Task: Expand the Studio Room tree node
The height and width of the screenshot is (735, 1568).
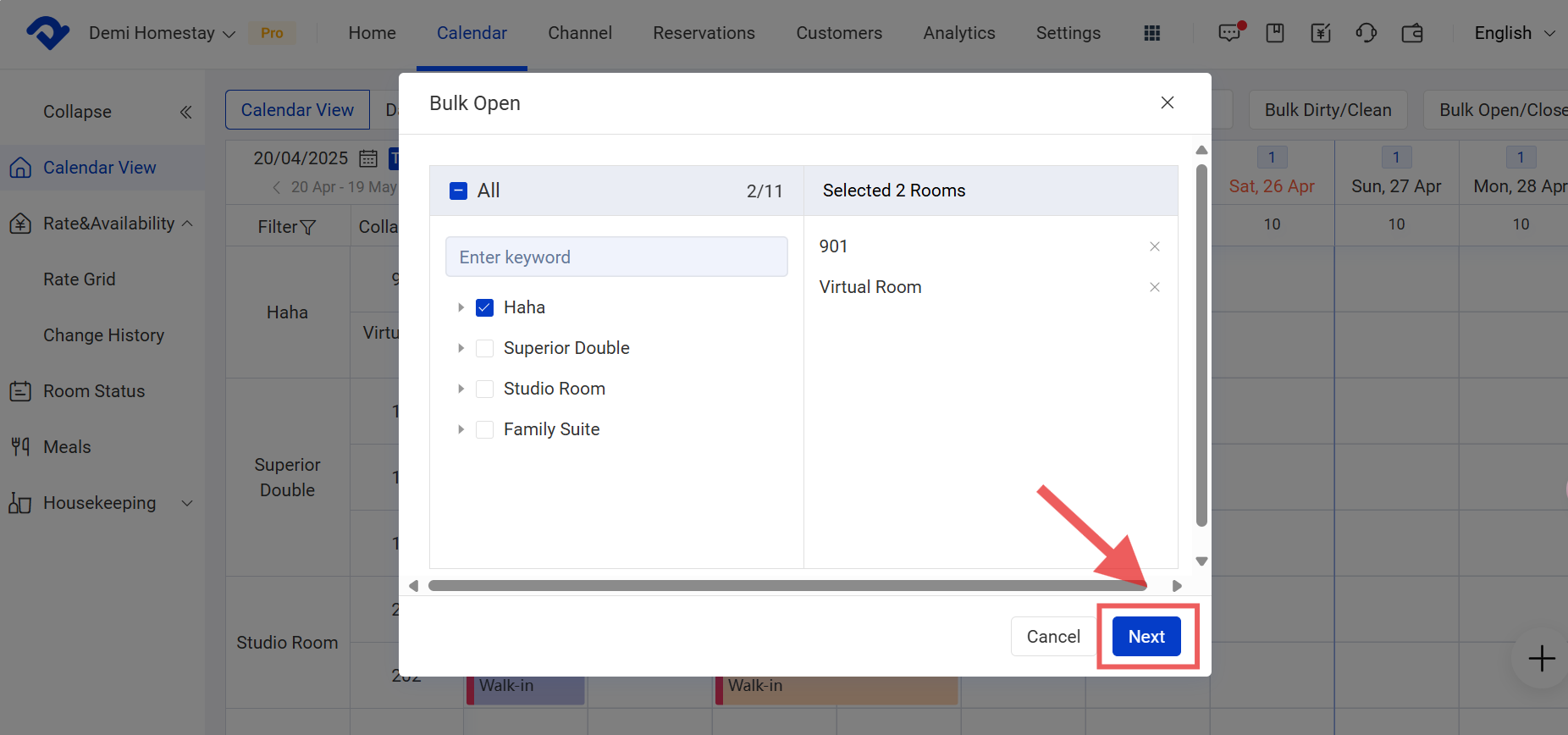Action: (461, 389)
